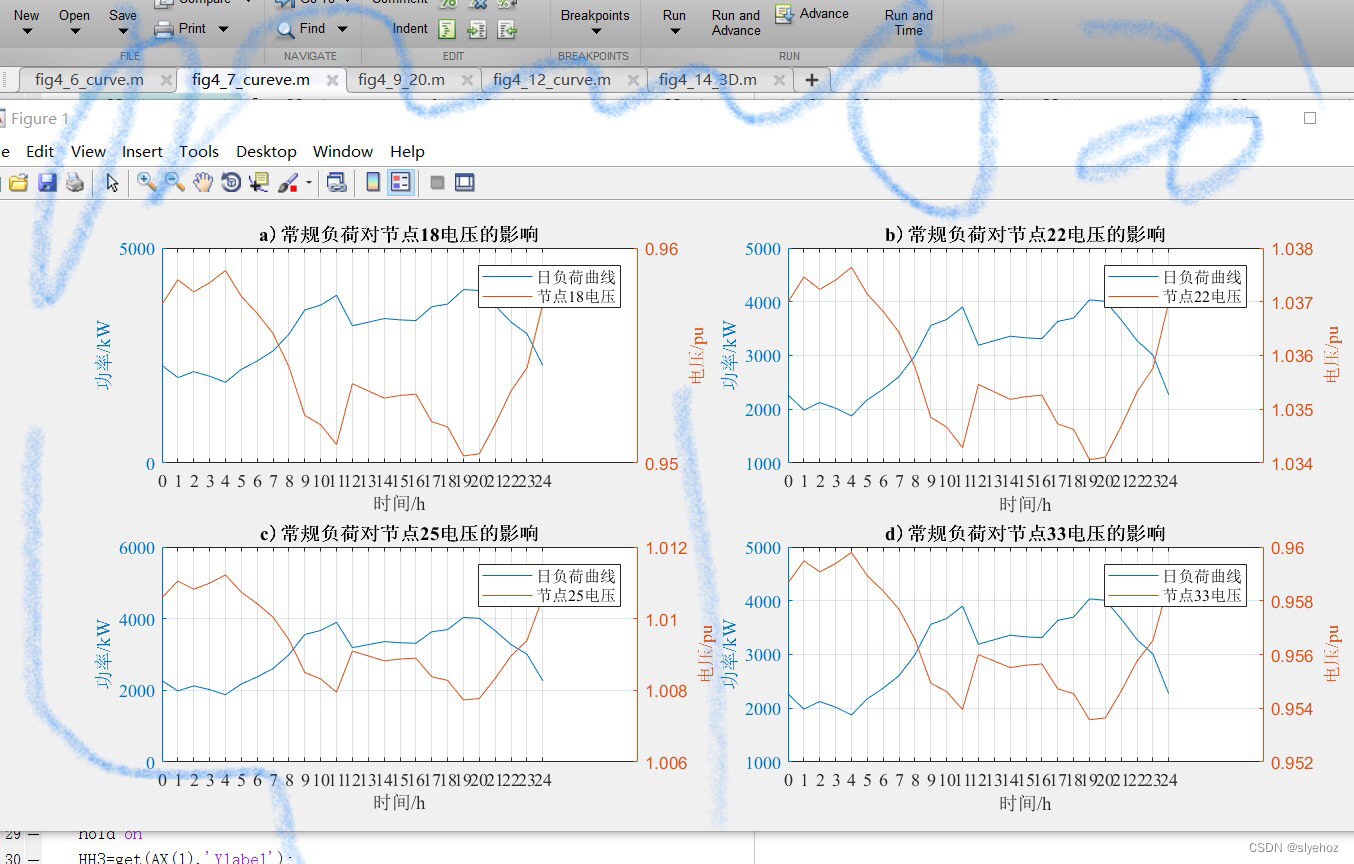Close the fig4_7_cureve.m tab
The width and height of the screenshot is (1354, 864).
tap(332, 80)
